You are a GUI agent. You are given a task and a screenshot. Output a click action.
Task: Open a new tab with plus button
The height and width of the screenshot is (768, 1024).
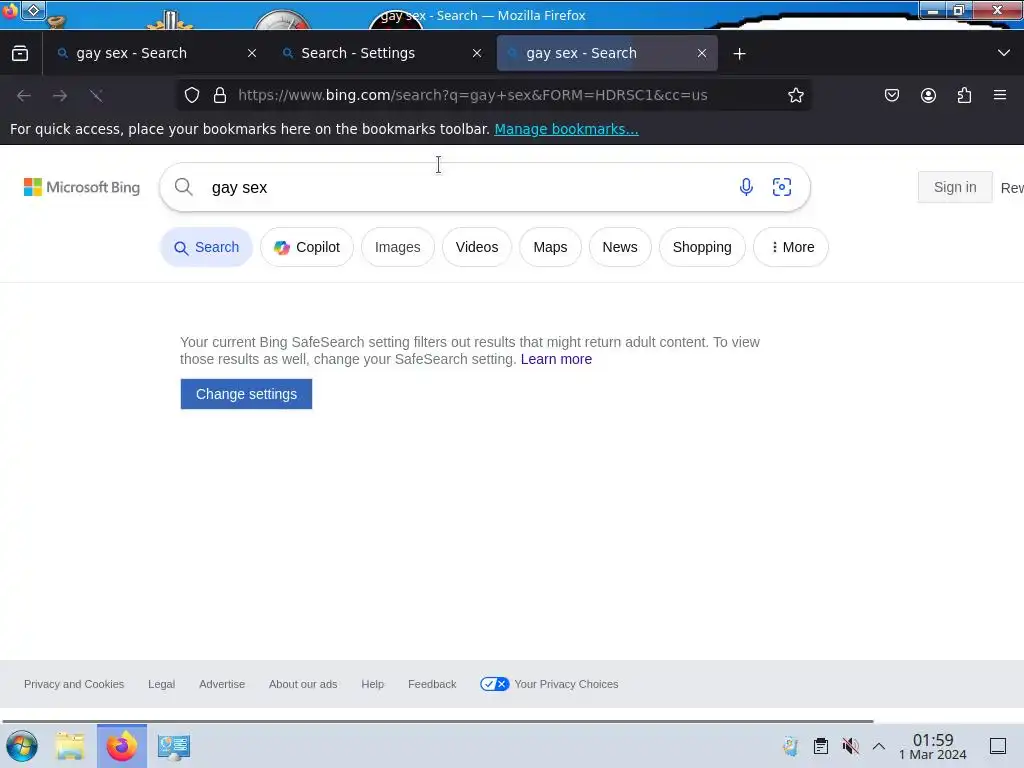[x=739, y=54]
